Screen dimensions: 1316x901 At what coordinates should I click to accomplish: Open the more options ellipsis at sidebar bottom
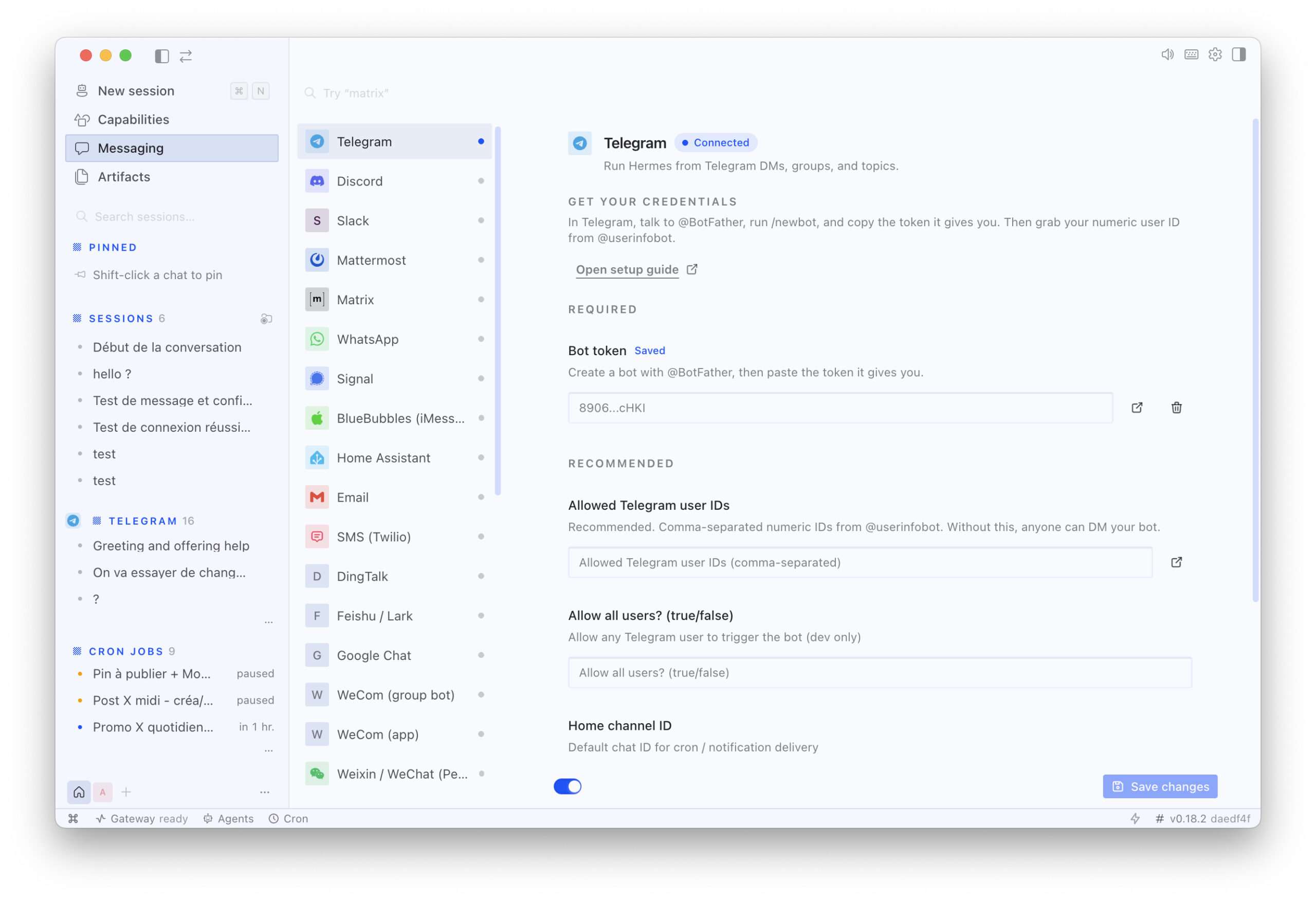[264, 792]
